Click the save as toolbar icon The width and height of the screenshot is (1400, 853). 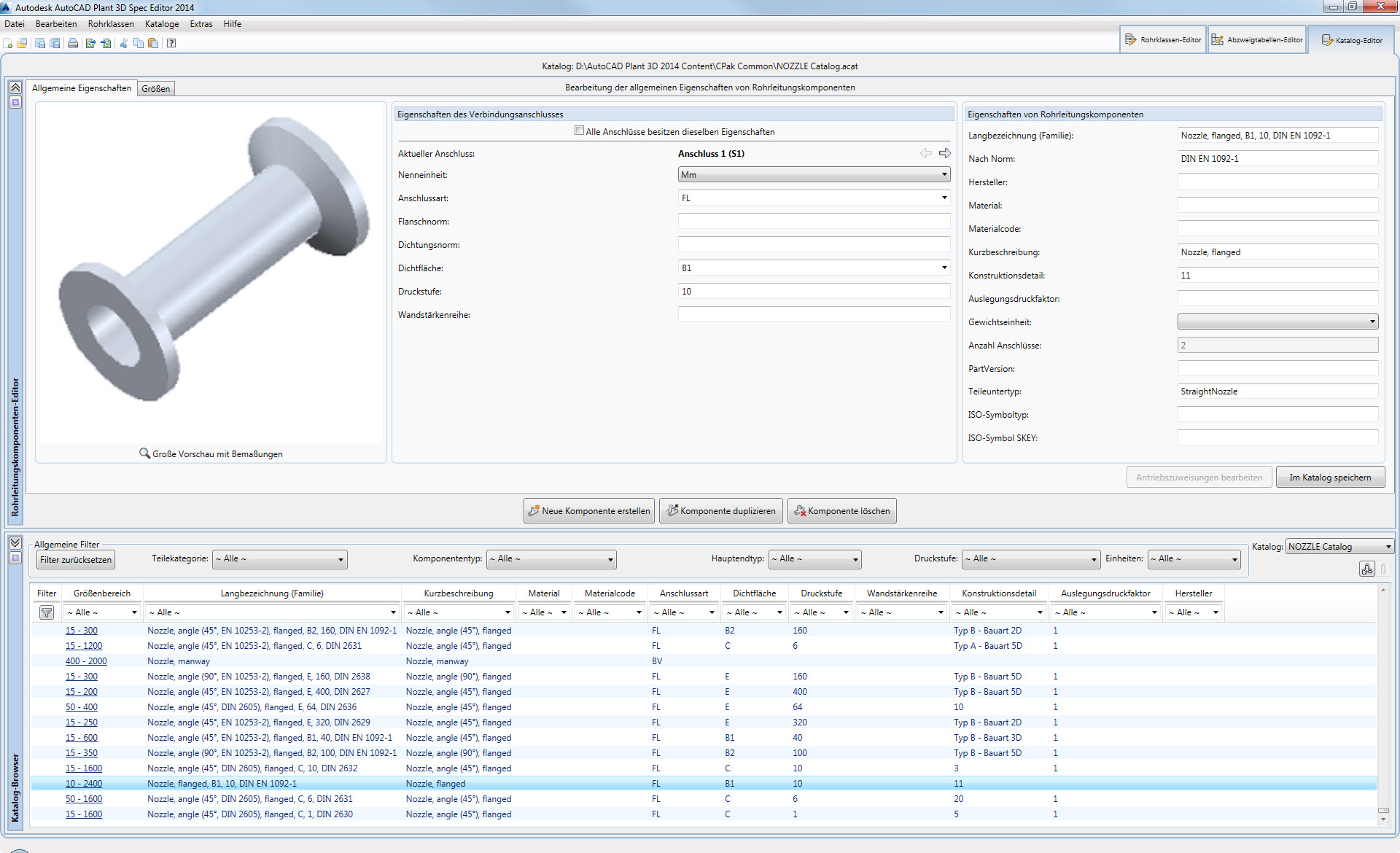pos(55,43)
